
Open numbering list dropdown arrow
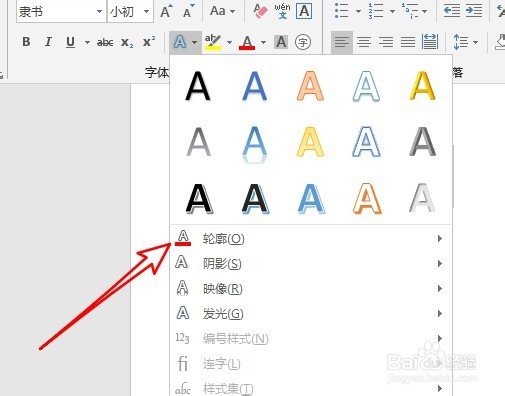392,11
